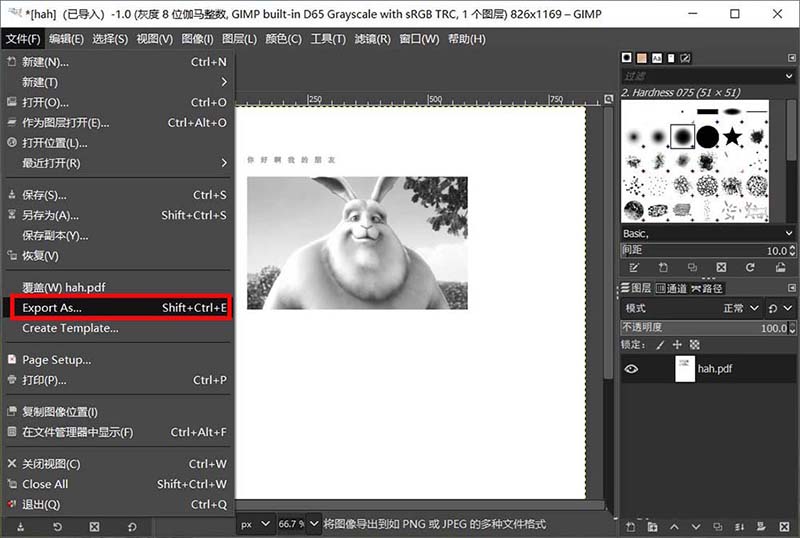Delete the saved tool preset
Screen dimensions: 800x538
point(94,527)
